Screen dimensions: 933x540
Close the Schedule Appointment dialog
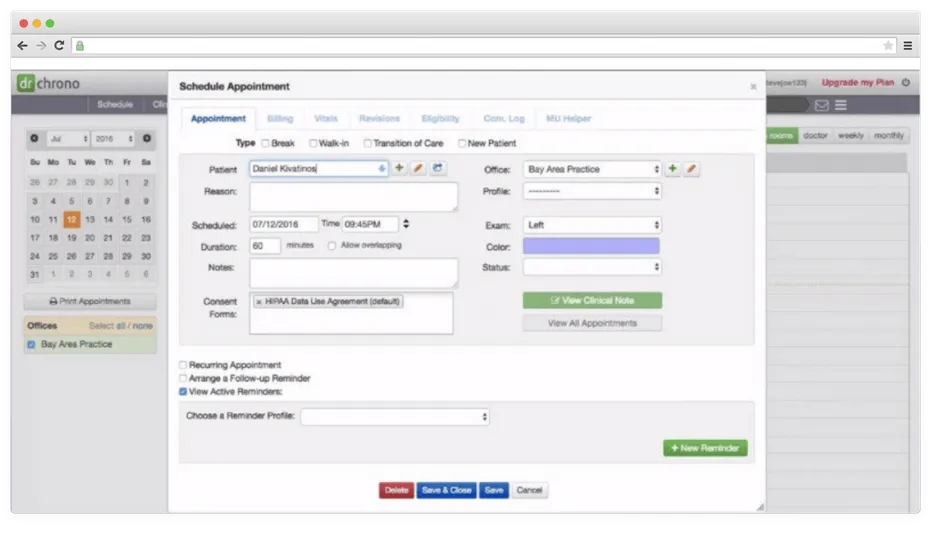(753, 87)
